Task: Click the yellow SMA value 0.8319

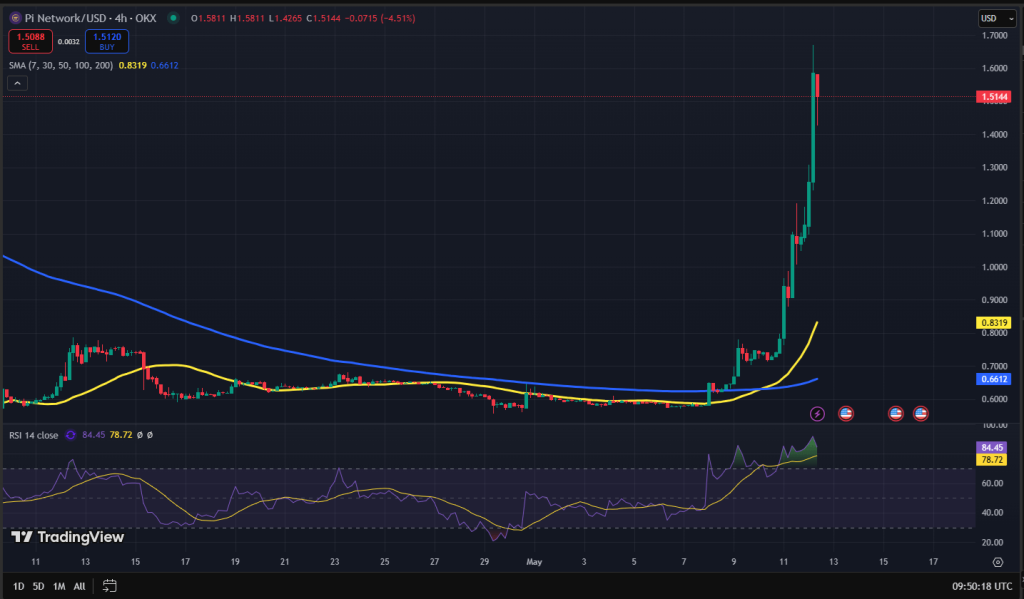Action: tap(133, 65)
